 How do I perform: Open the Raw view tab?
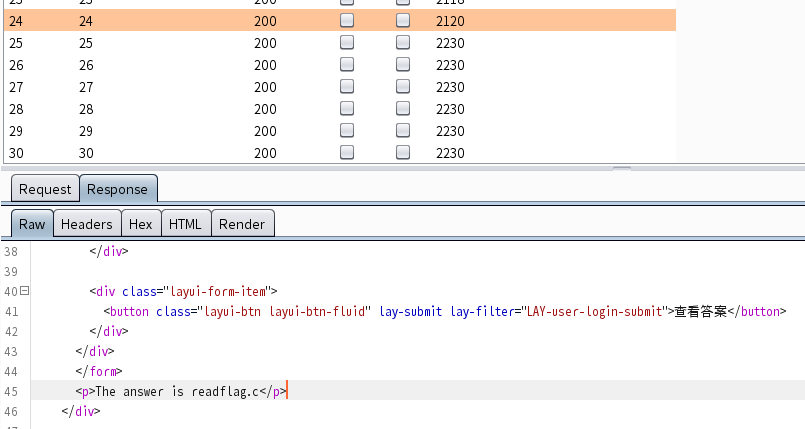[32, 224]
